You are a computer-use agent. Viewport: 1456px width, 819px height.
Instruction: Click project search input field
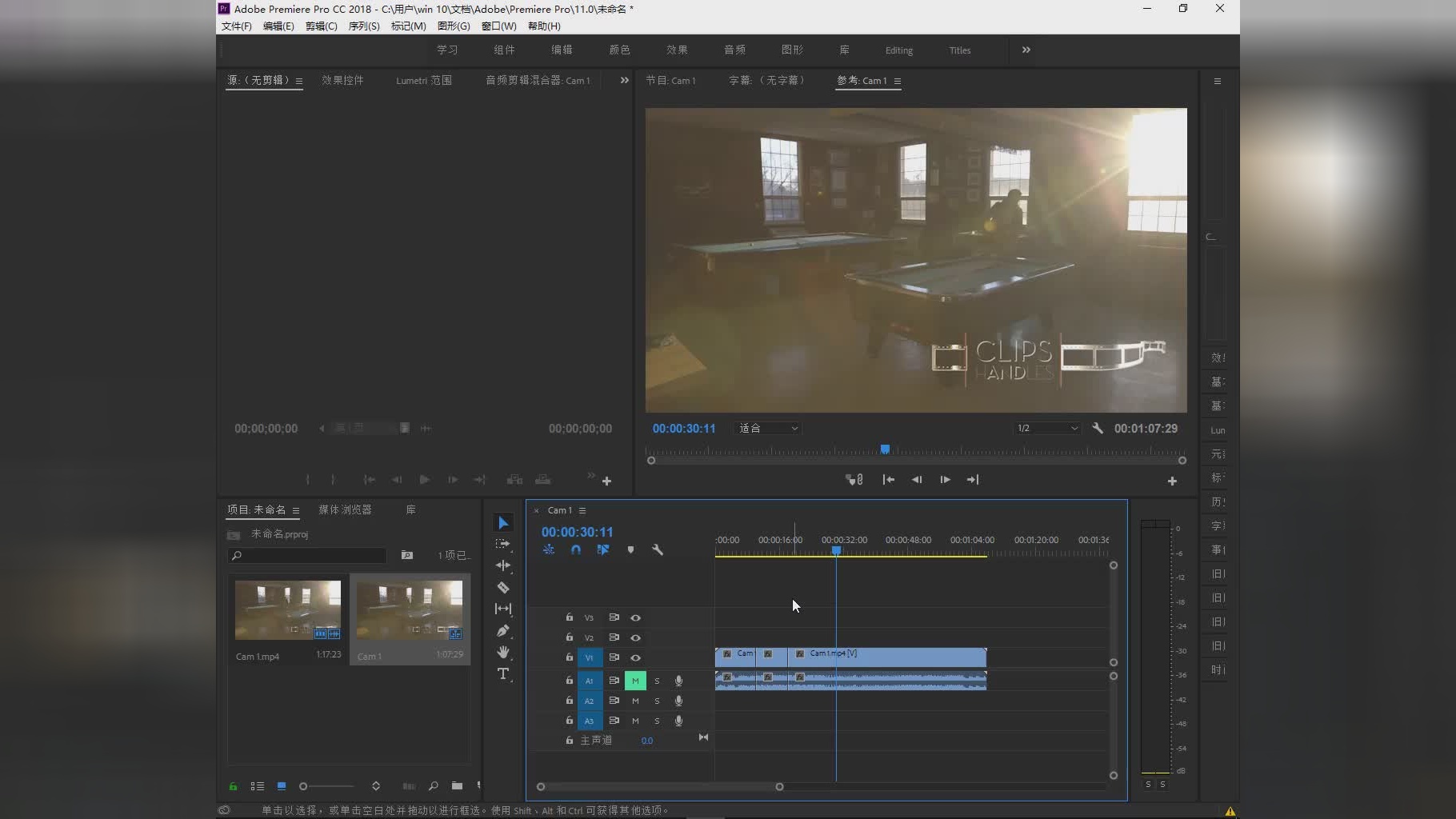click(307, 555)
